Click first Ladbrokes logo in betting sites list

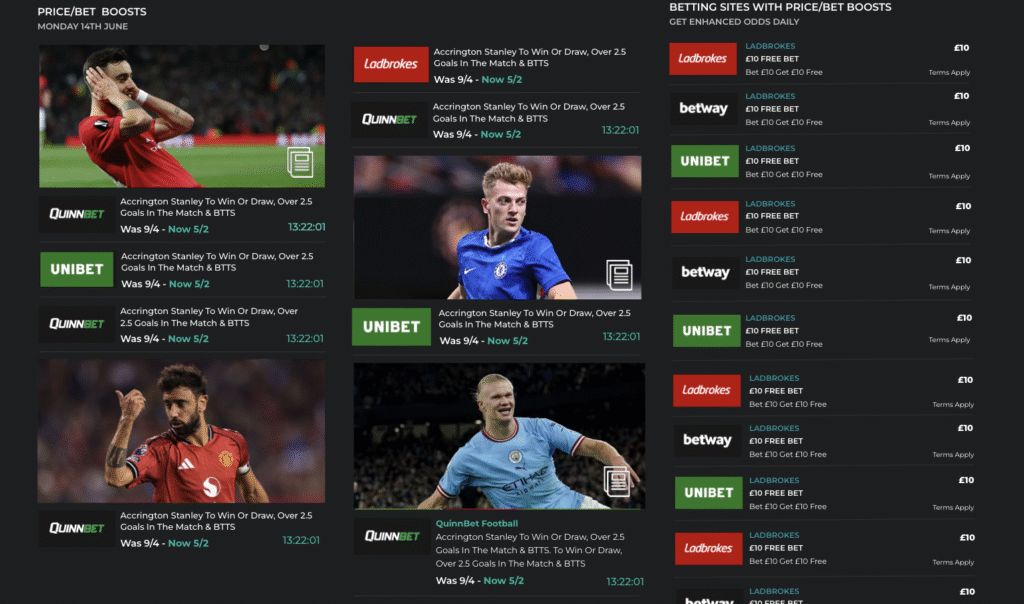pyautogui.click(x=703, y=58)
